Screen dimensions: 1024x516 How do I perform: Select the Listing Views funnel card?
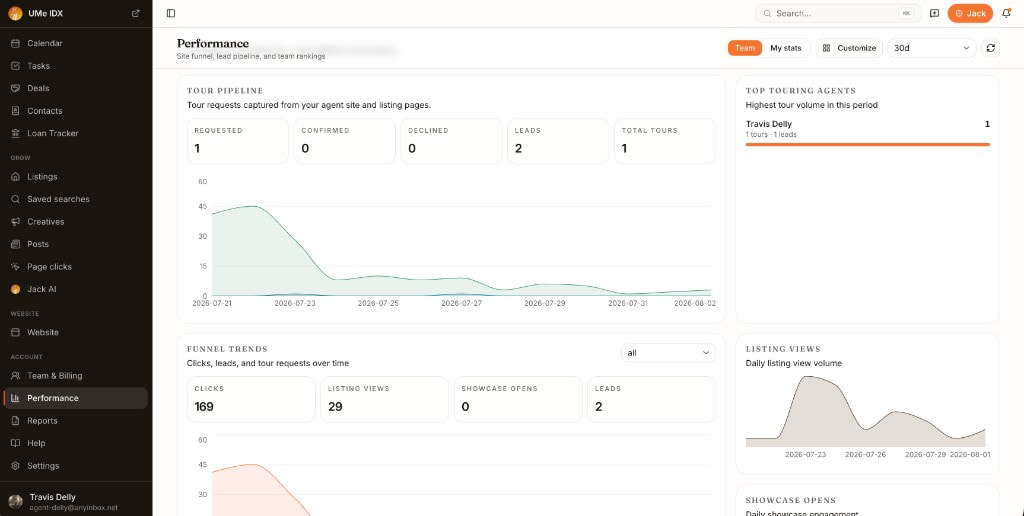tap(385, 399)
